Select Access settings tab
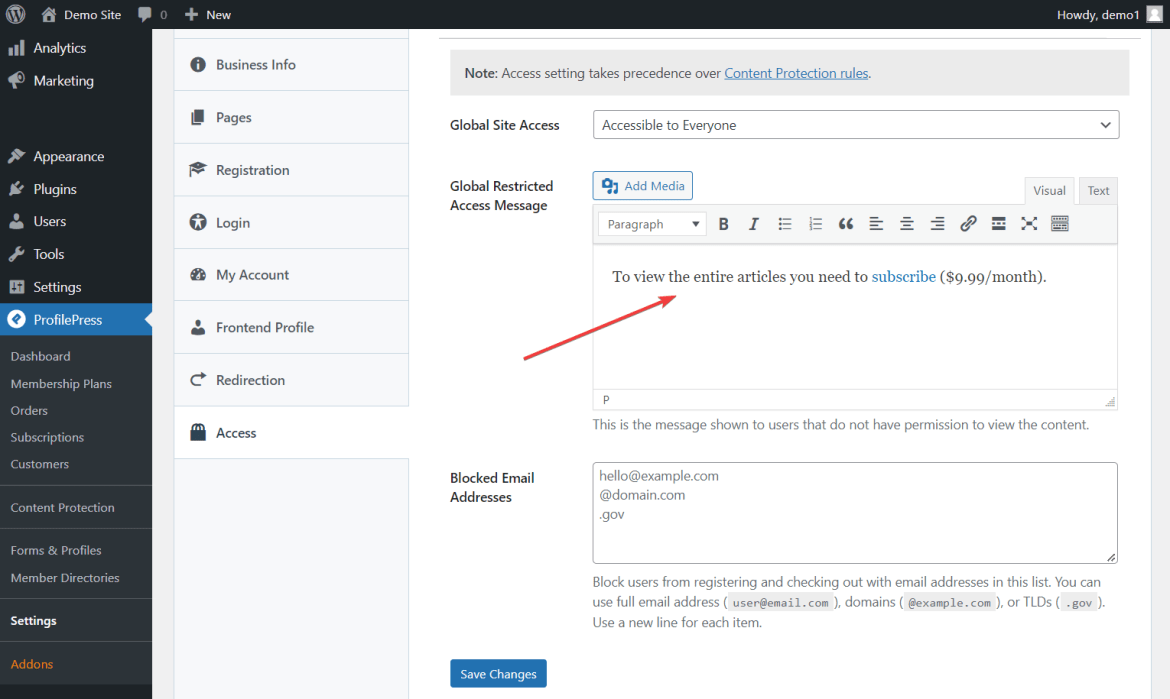 pyautogui.click(x=291, y=433)
